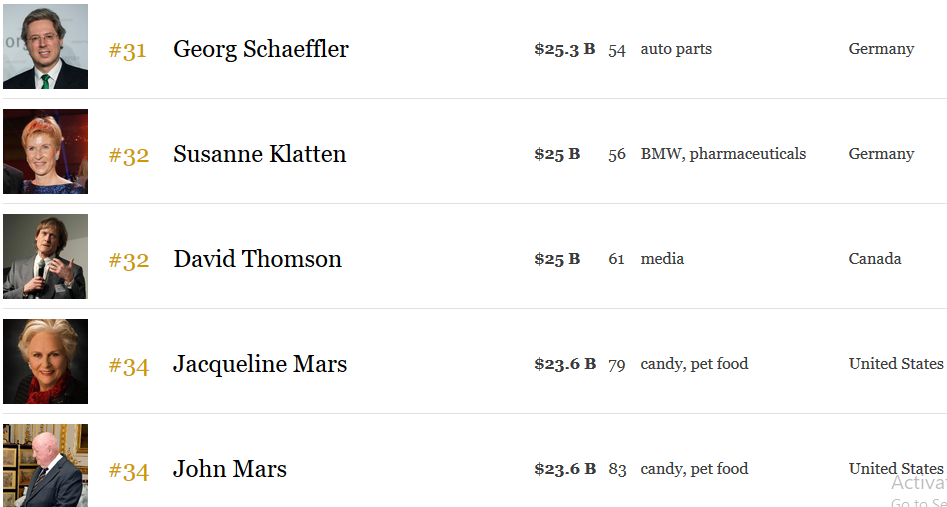Screen dimensions: 947x507
Task: Open the Jacqueline Mars name link
Action: tap(260, 364)
